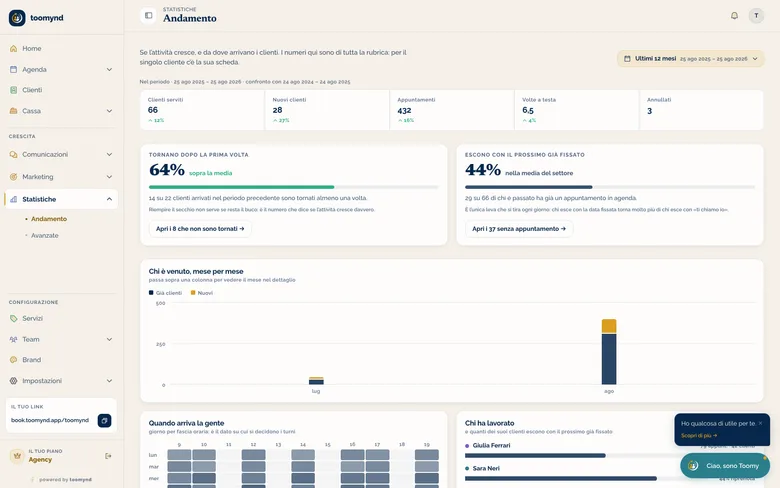Toggle the Già clienti legend swatch
Image resolution: width=780 pixels, height=488 pixels.
pyautogui.click(x=151, y=293)
